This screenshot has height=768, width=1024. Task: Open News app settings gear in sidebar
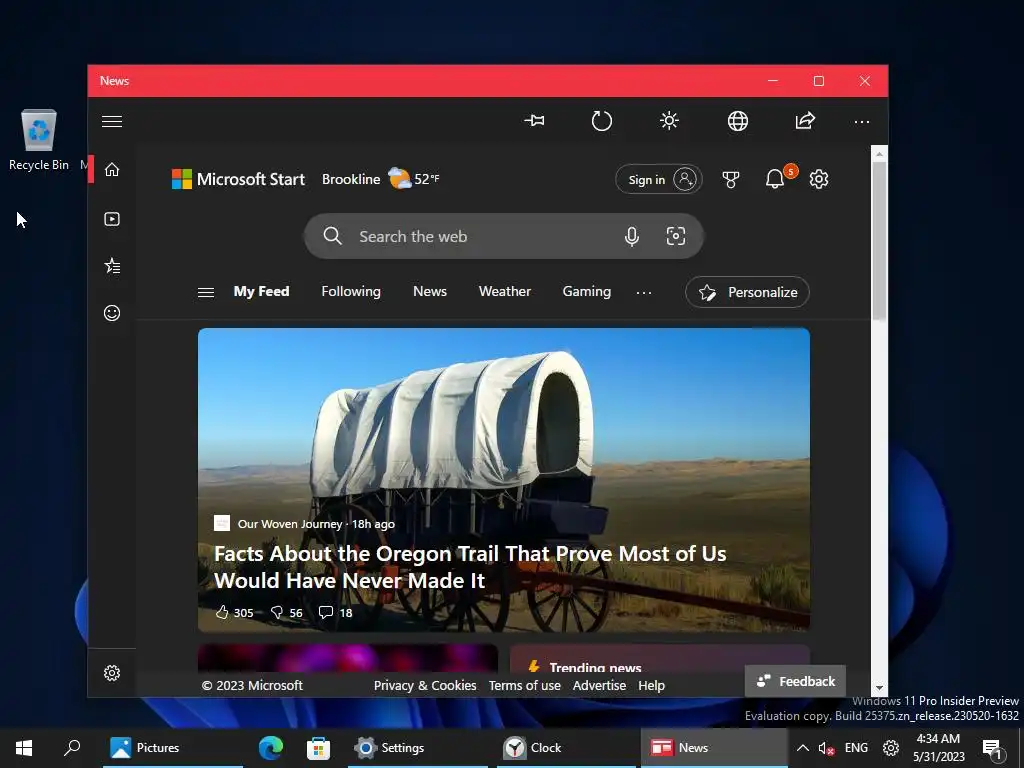tap(112, 673)
